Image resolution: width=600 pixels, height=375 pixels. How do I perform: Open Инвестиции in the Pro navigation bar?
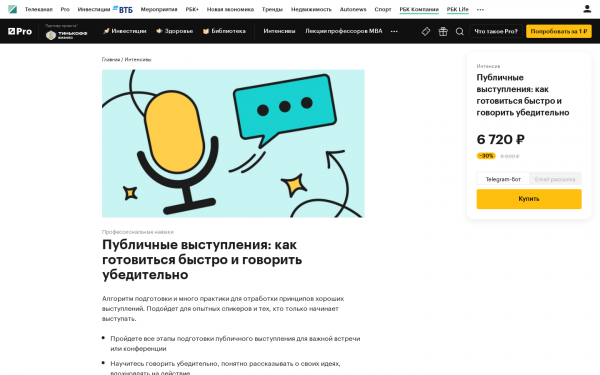125,31
